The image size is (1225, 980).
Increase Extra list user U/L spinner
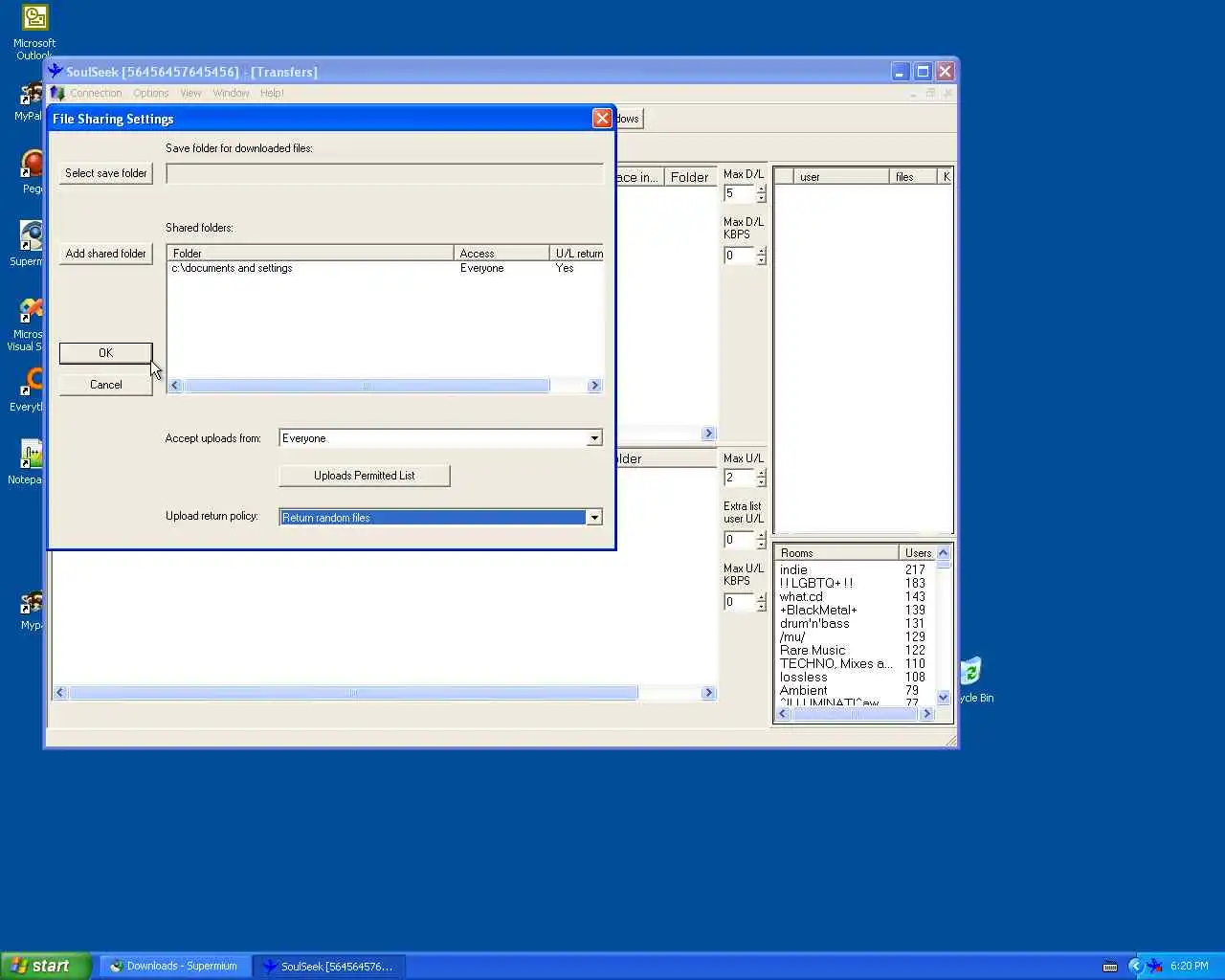tap(762, 536)
